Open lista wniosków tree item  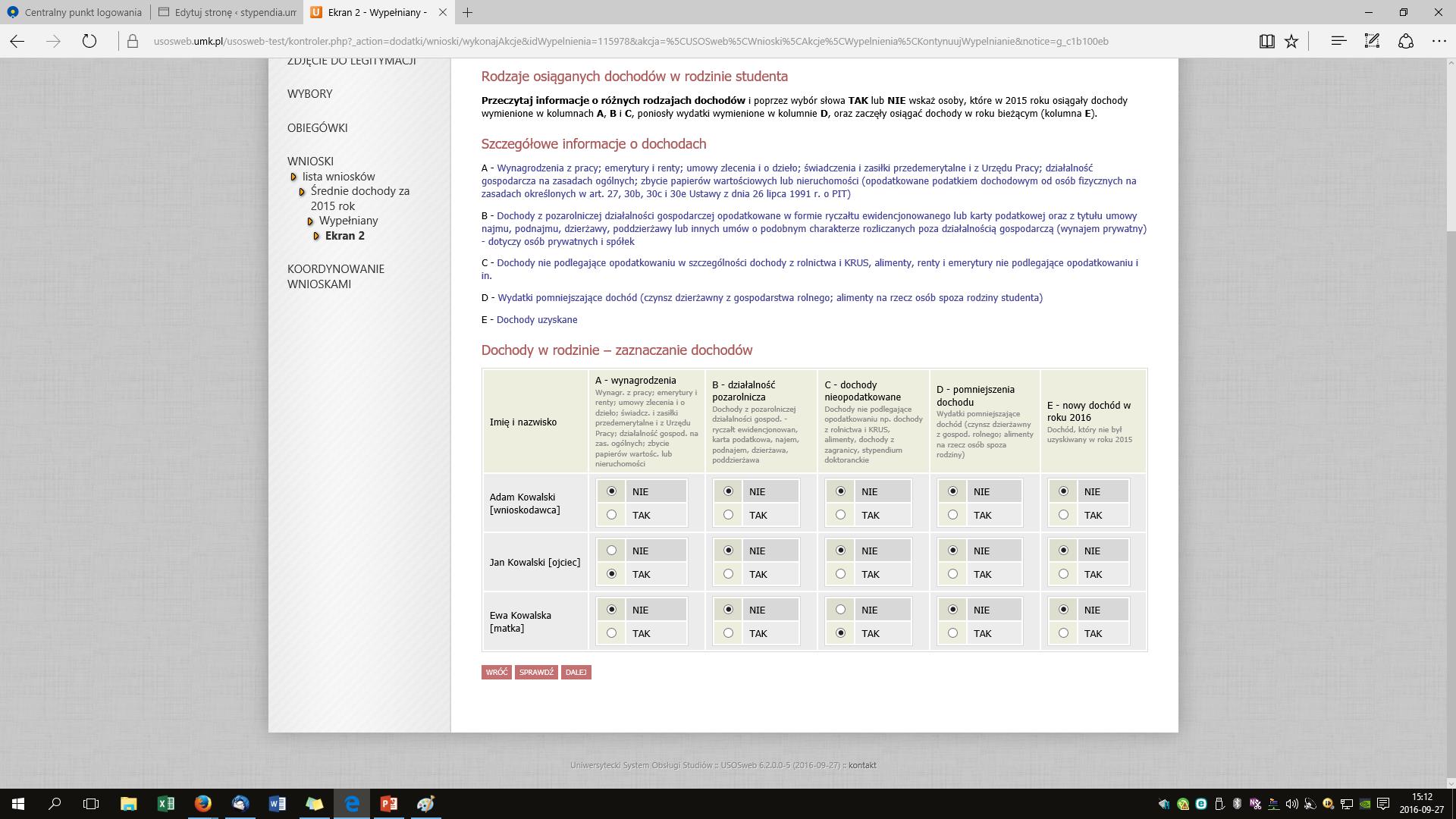(x=338, y=177)
